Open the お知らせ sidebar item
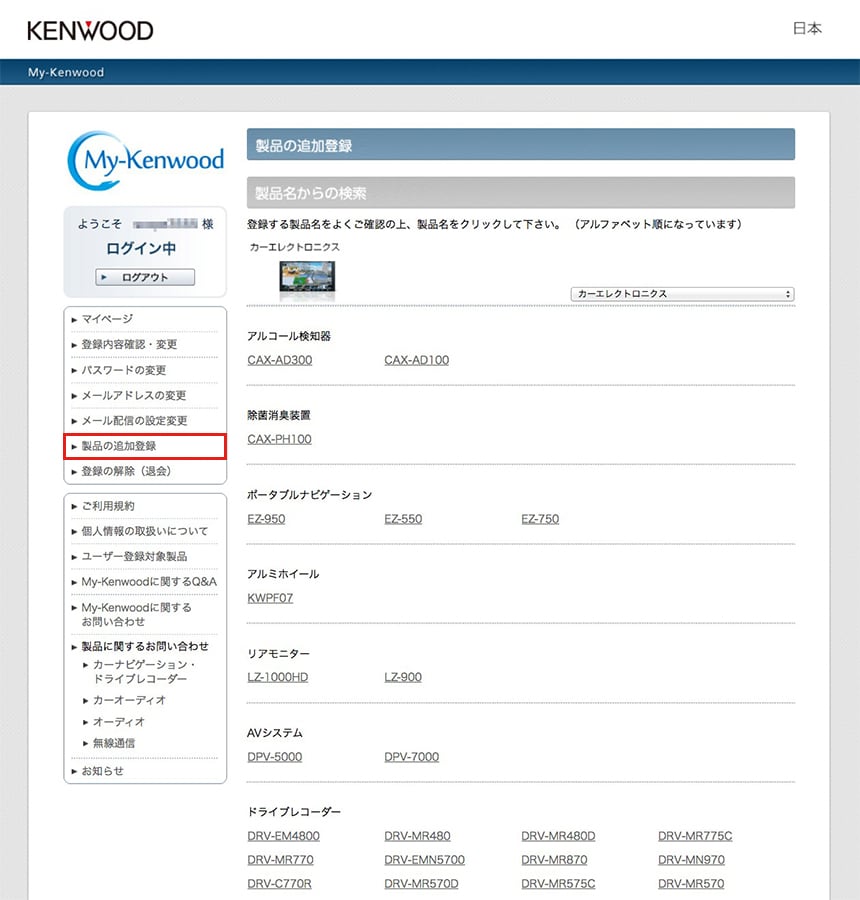The height and width of the screenshot is (900, 860). [x=103, y=771]
